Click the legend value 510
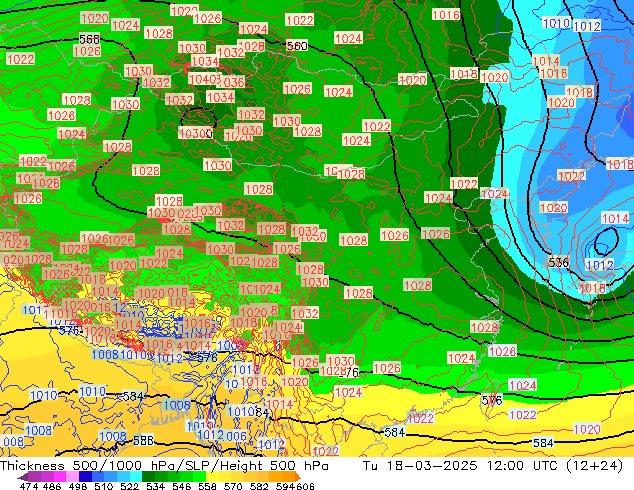This screenshot has height=490, width=634. [104, 486]
